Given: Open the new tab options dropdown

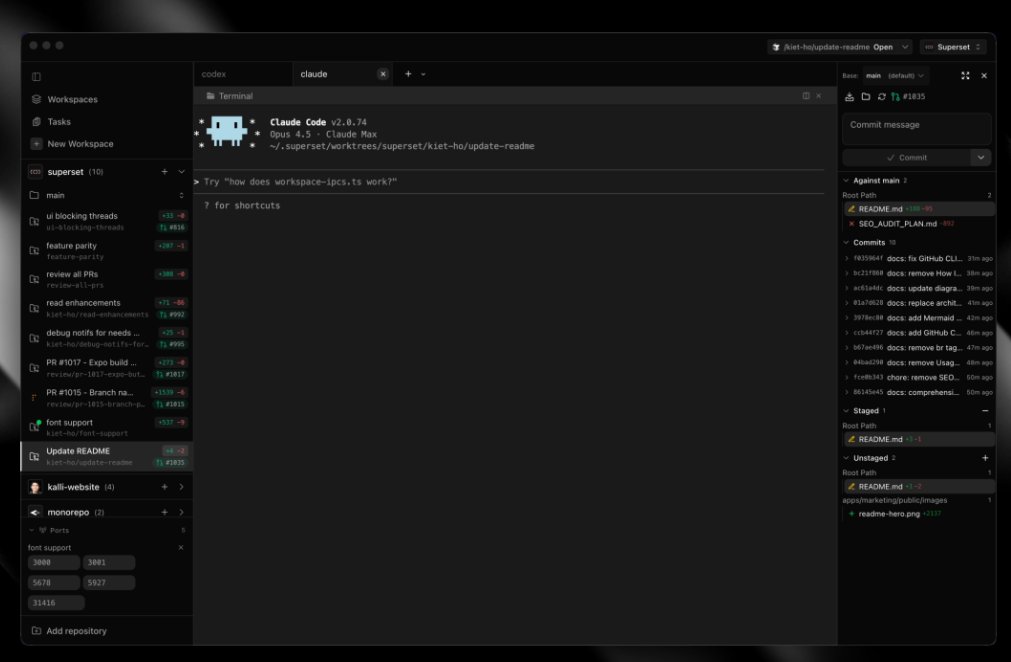Looking at the screenshot, I should tap(423, 74).
